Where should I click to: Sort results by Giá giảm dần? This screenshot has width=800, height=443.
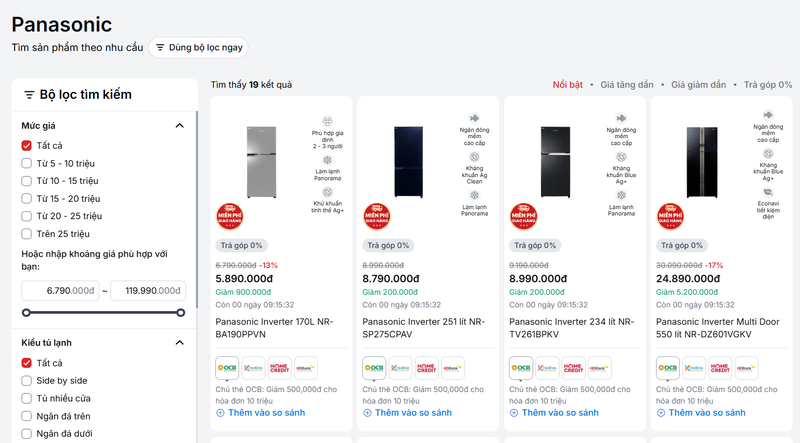click(698, 85)
